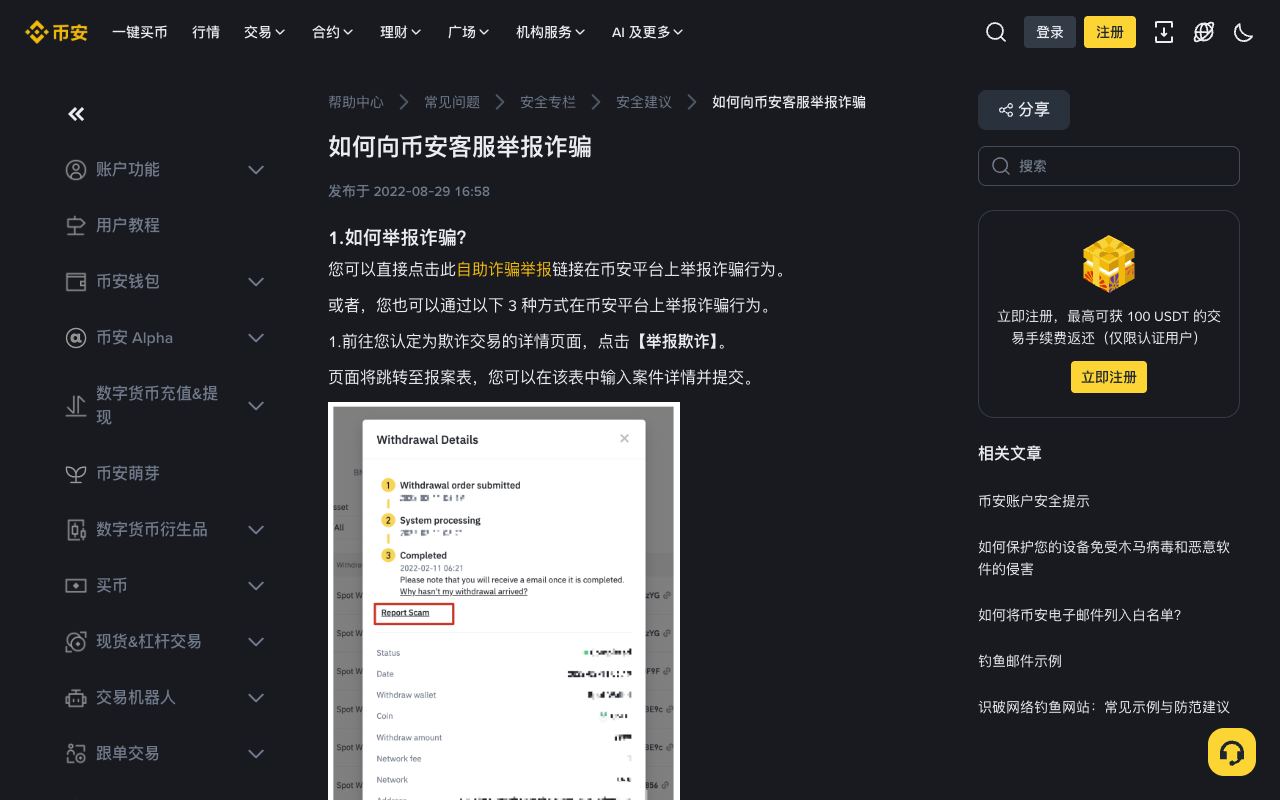Open the 交易 dropdown menu
Screen dimensions: 1280x800
tap(265, 32)
